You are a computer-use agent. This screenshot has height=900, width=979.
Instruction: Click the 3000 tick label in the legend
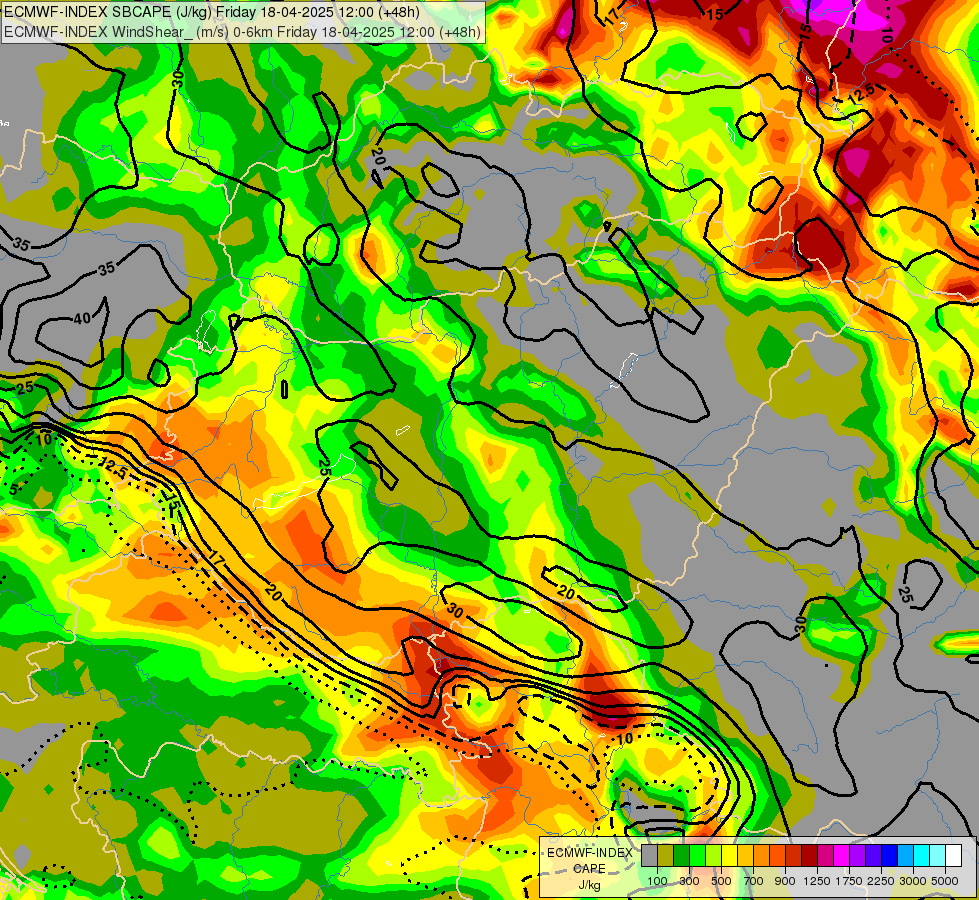pyautogui.click(x=913, y=881)
